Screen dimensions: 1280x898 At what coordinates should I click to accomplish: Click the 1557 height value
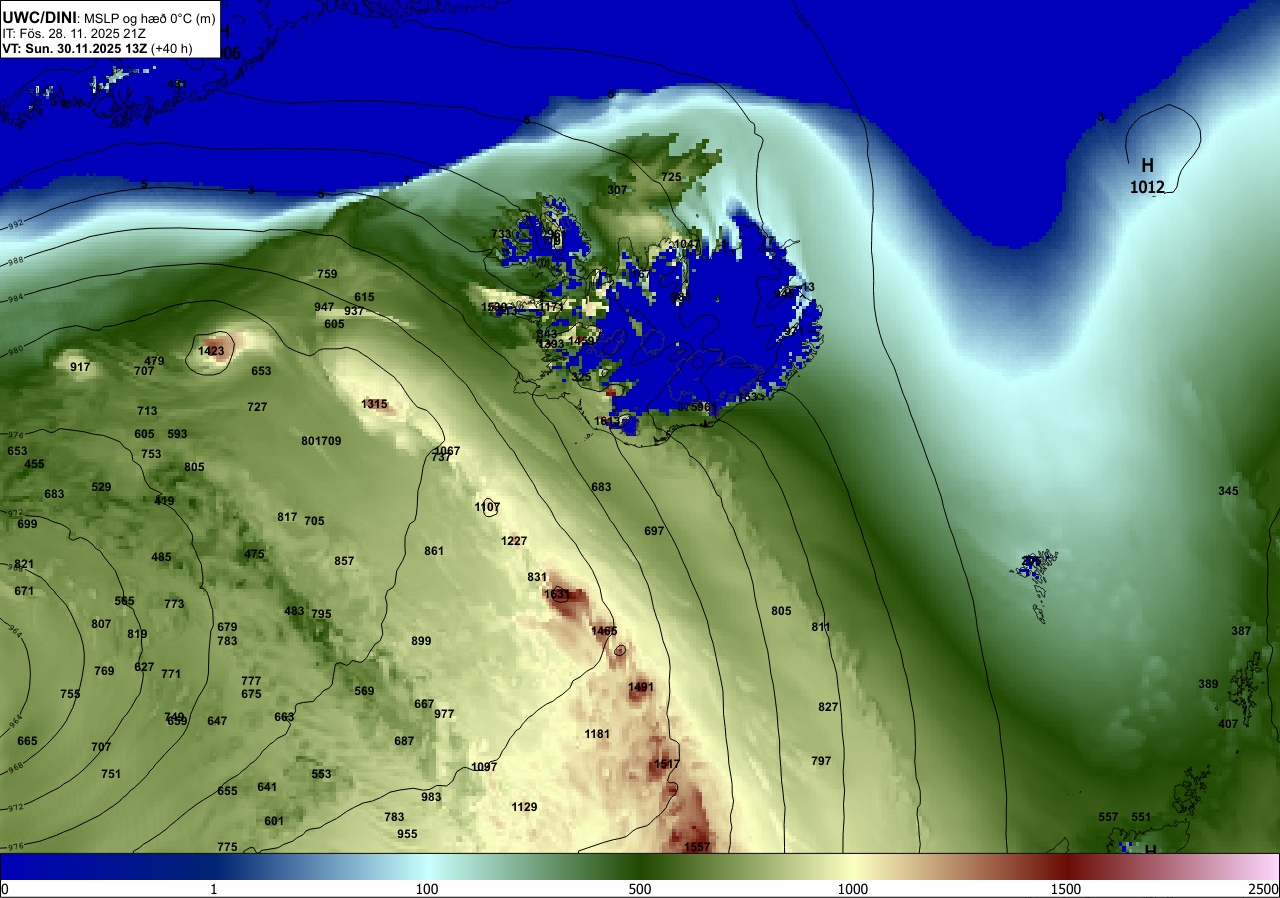697,847
